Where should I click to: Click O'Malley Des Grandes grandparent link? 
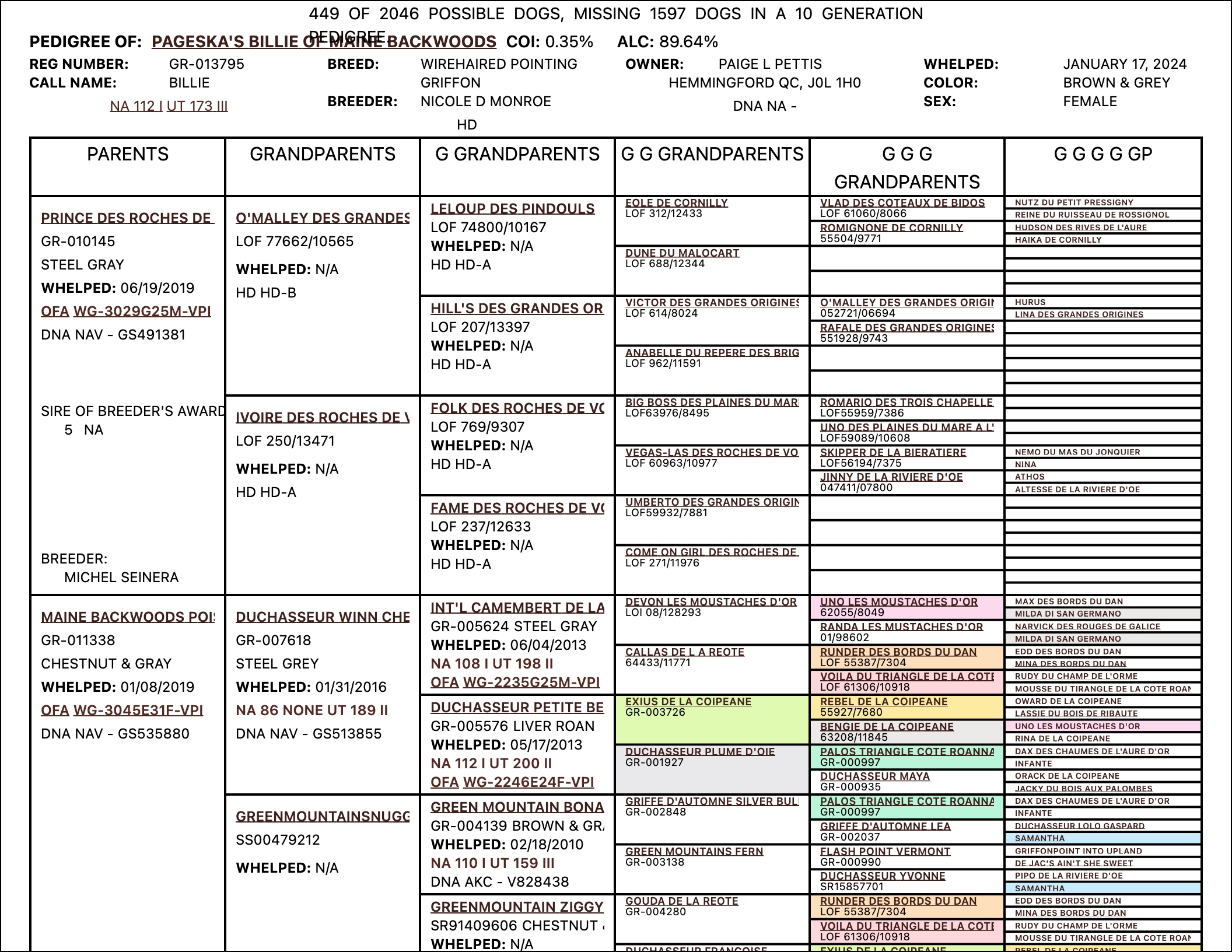[322, 218]
